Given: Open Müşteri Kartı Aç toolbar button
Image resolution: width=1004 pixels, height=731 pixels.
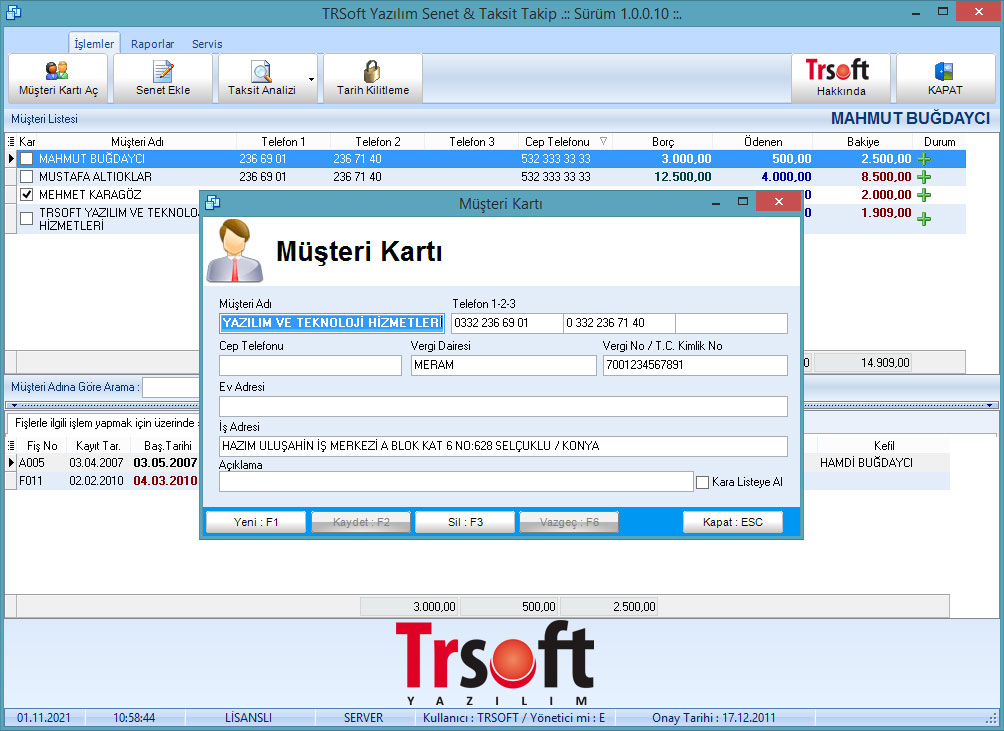Looking at the screenshot, I should click(x=58, y=78).
